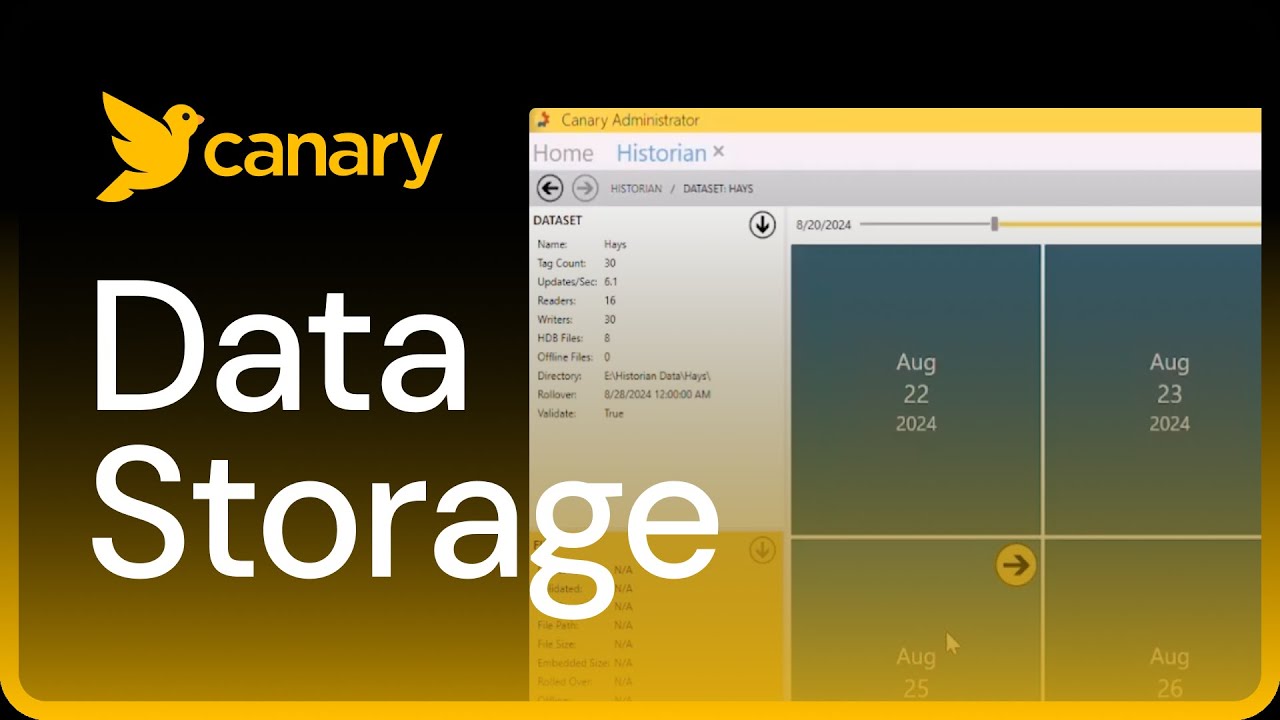
Task: Click the DATASET panel down-arrow icon
Action: (x=762, y=225)
